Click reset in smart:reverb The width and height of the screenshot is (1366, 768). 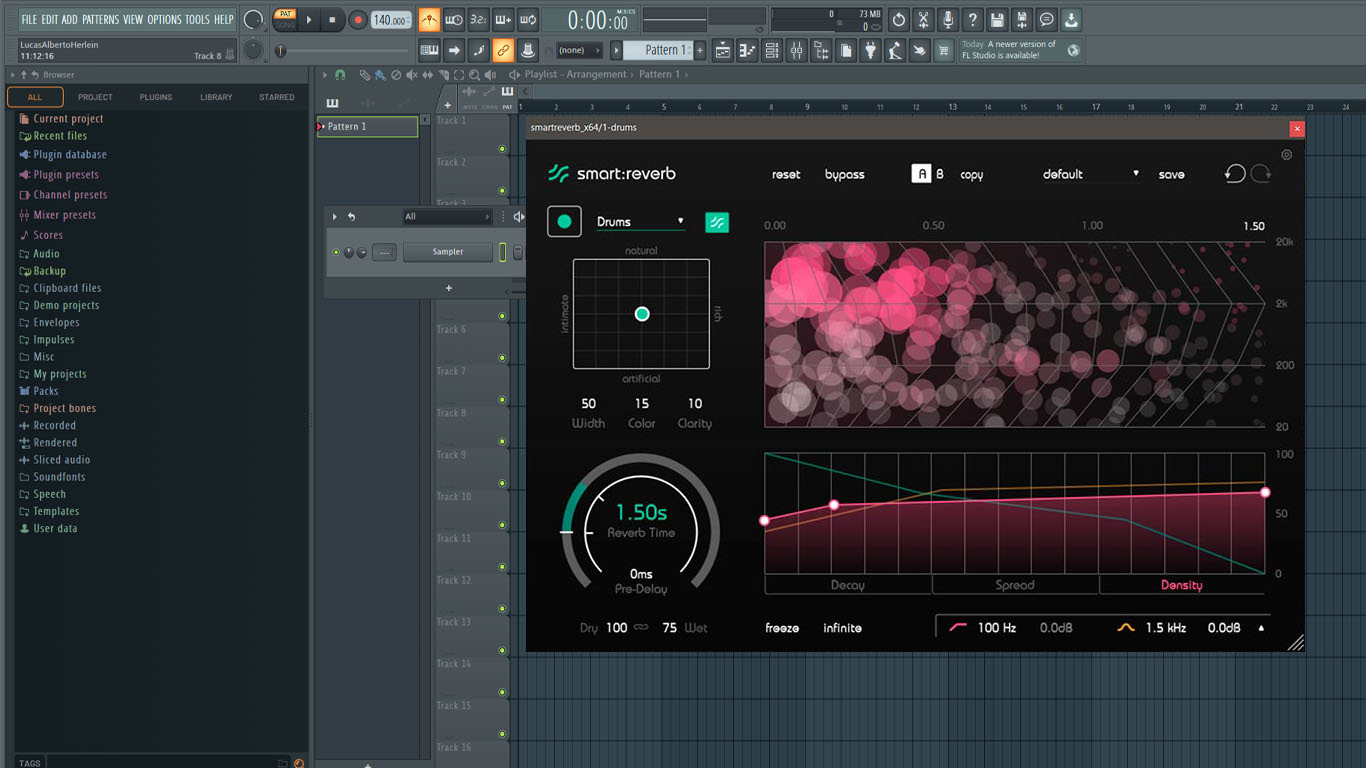coord(786,174)
